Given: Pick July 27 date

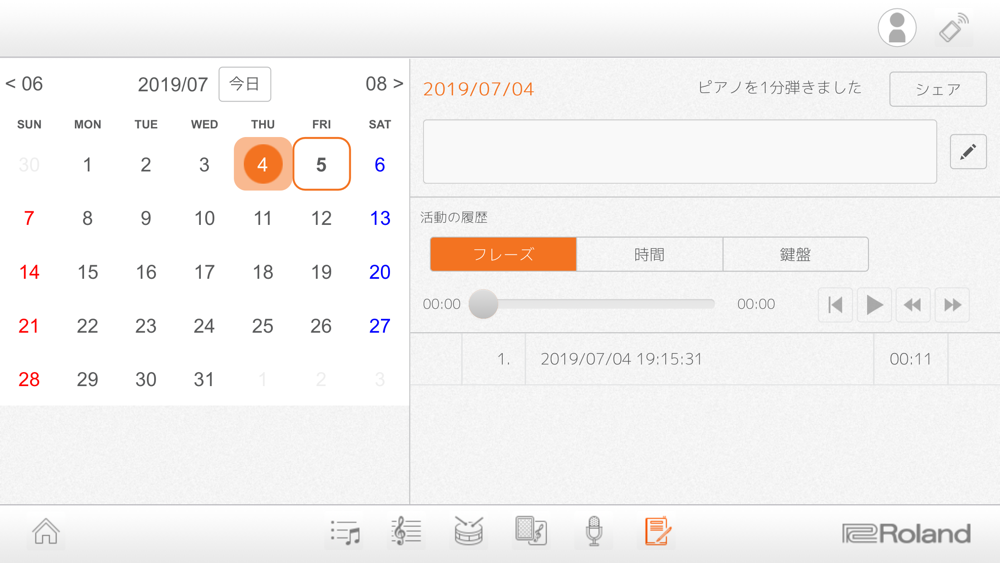Looking at the screenshot, I should coord(379,326).
